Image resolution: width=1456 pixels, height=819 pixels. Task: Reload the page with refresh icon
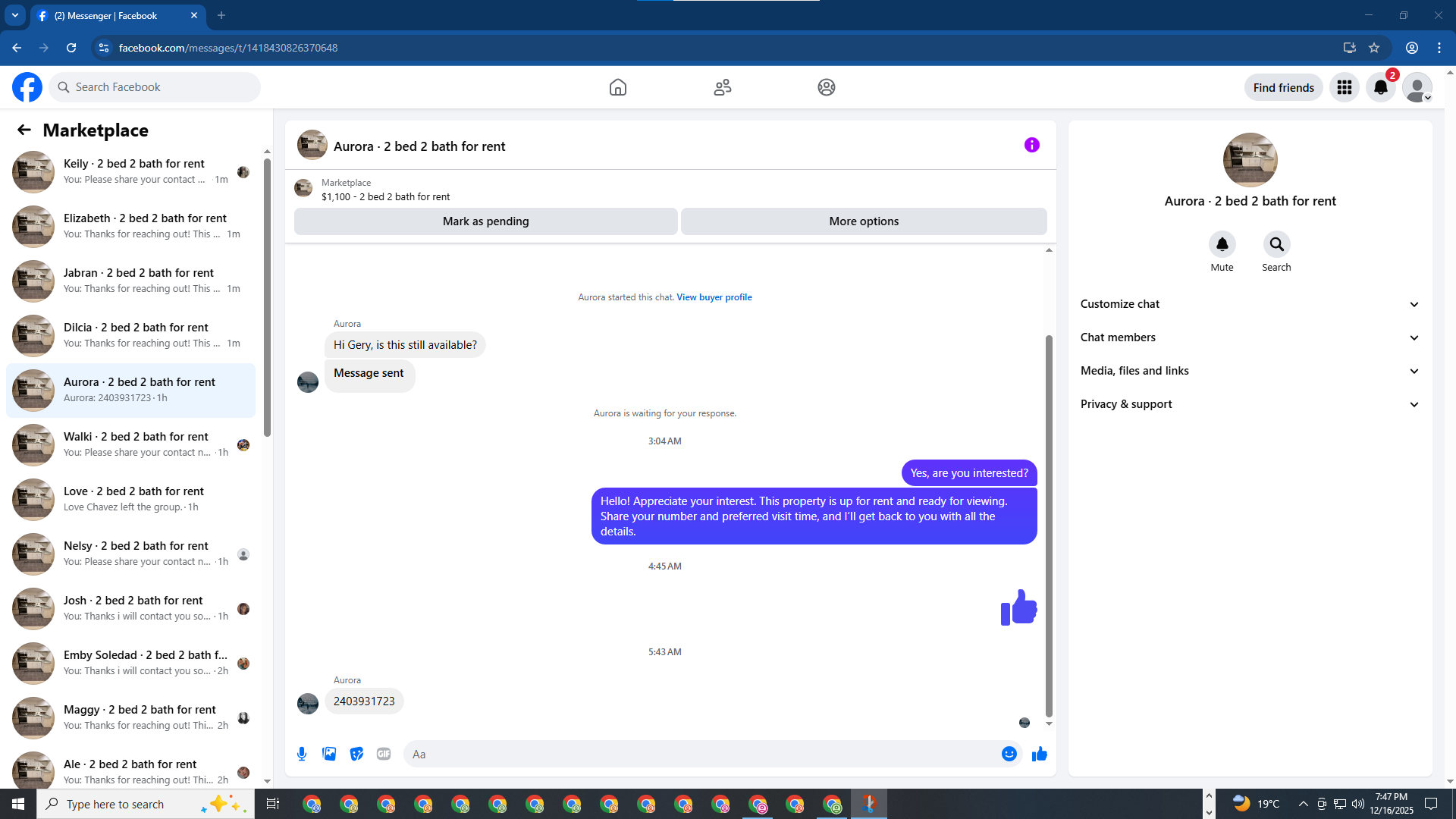click(71, 48)
